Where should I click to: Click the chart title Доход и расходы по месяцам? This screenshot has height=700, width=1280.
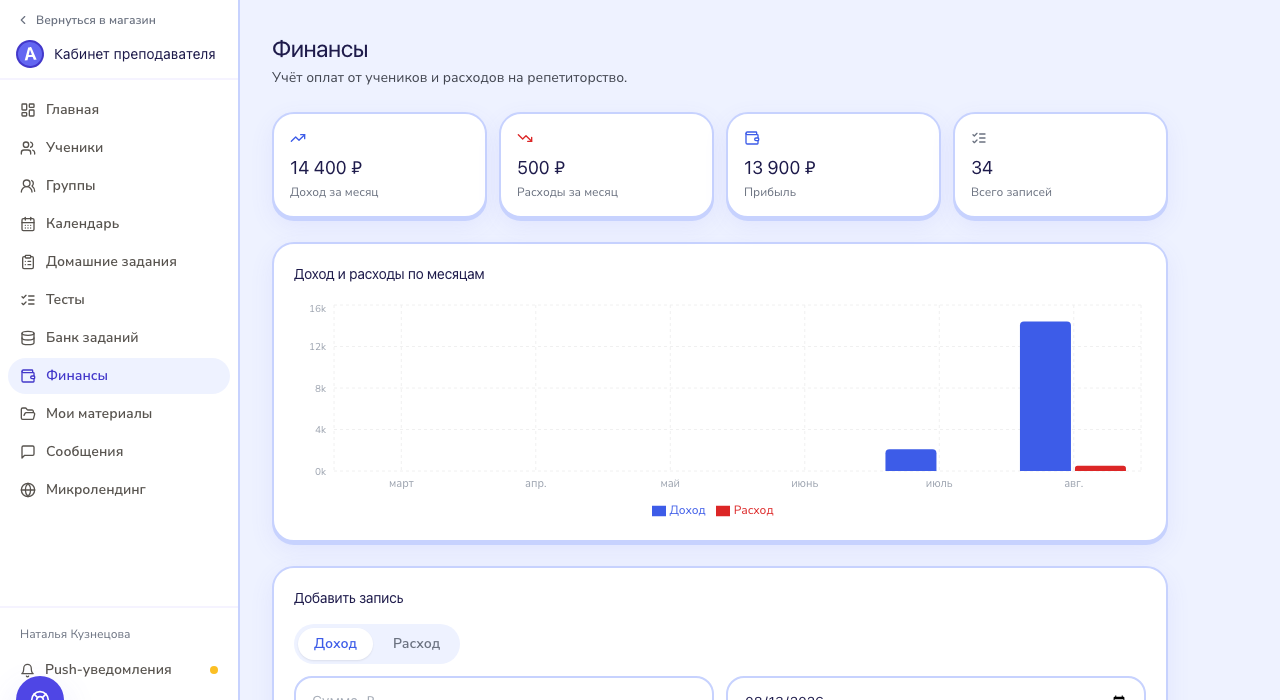point(389,274)
